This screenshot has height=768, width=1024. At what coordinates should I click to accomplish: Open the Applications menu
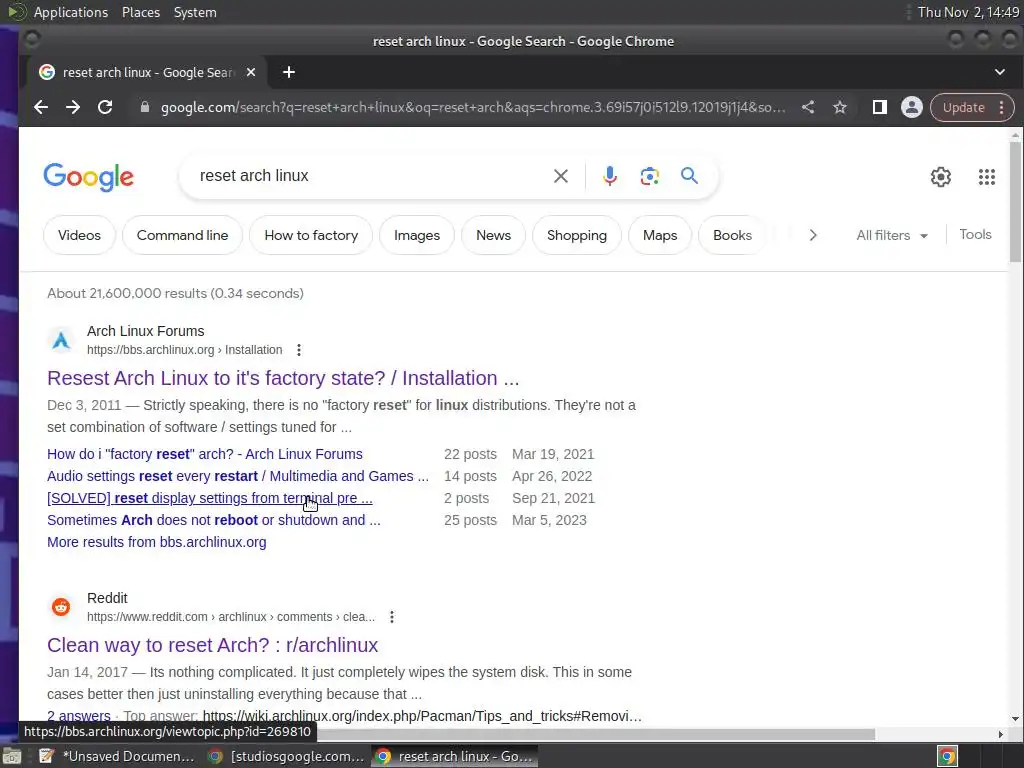[x=71, y=12]
